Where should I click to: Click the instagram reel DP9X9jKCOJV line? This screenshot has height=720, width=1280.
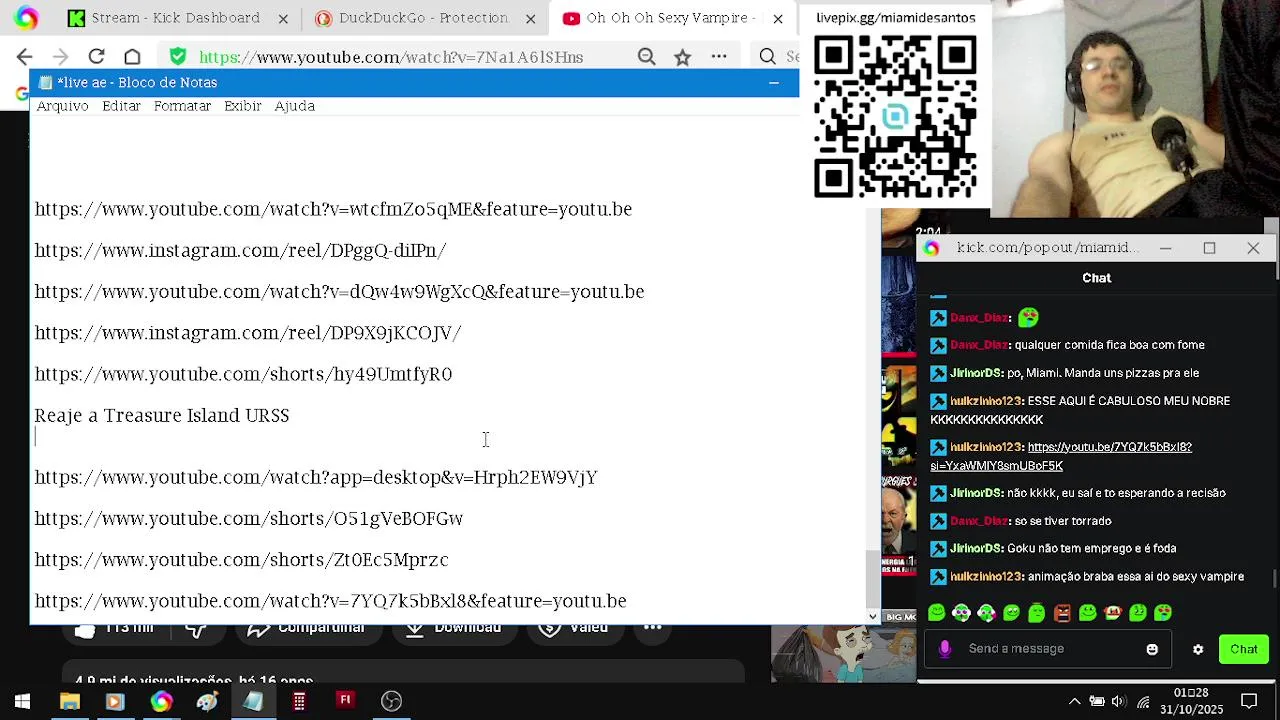[x=247, y=333]
